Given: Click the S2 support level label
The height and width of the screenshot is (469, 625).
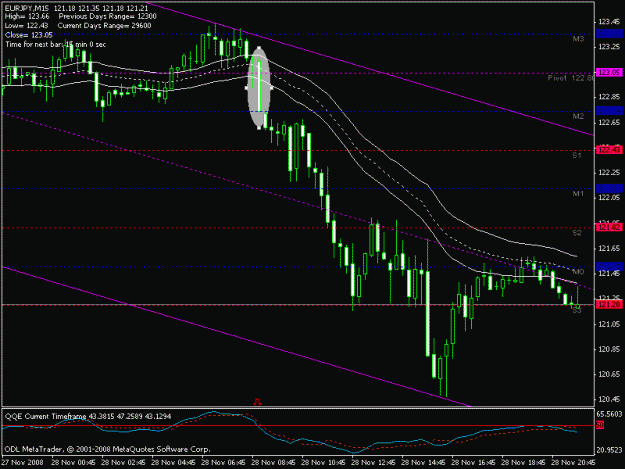Looking at the screenshot, I should pyautogui.click(x=577, y=233).
